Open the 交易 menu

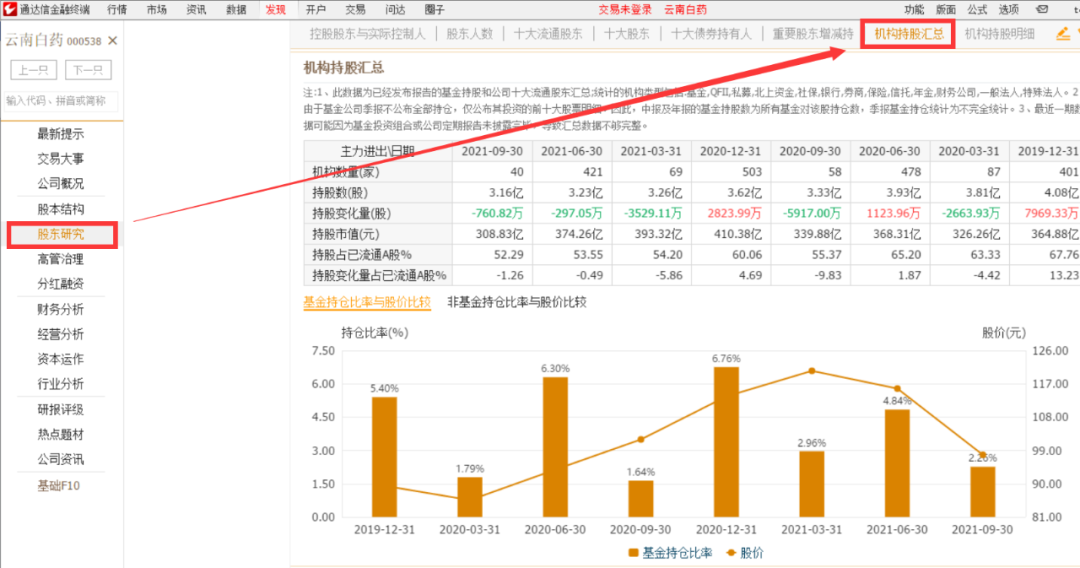355,10
